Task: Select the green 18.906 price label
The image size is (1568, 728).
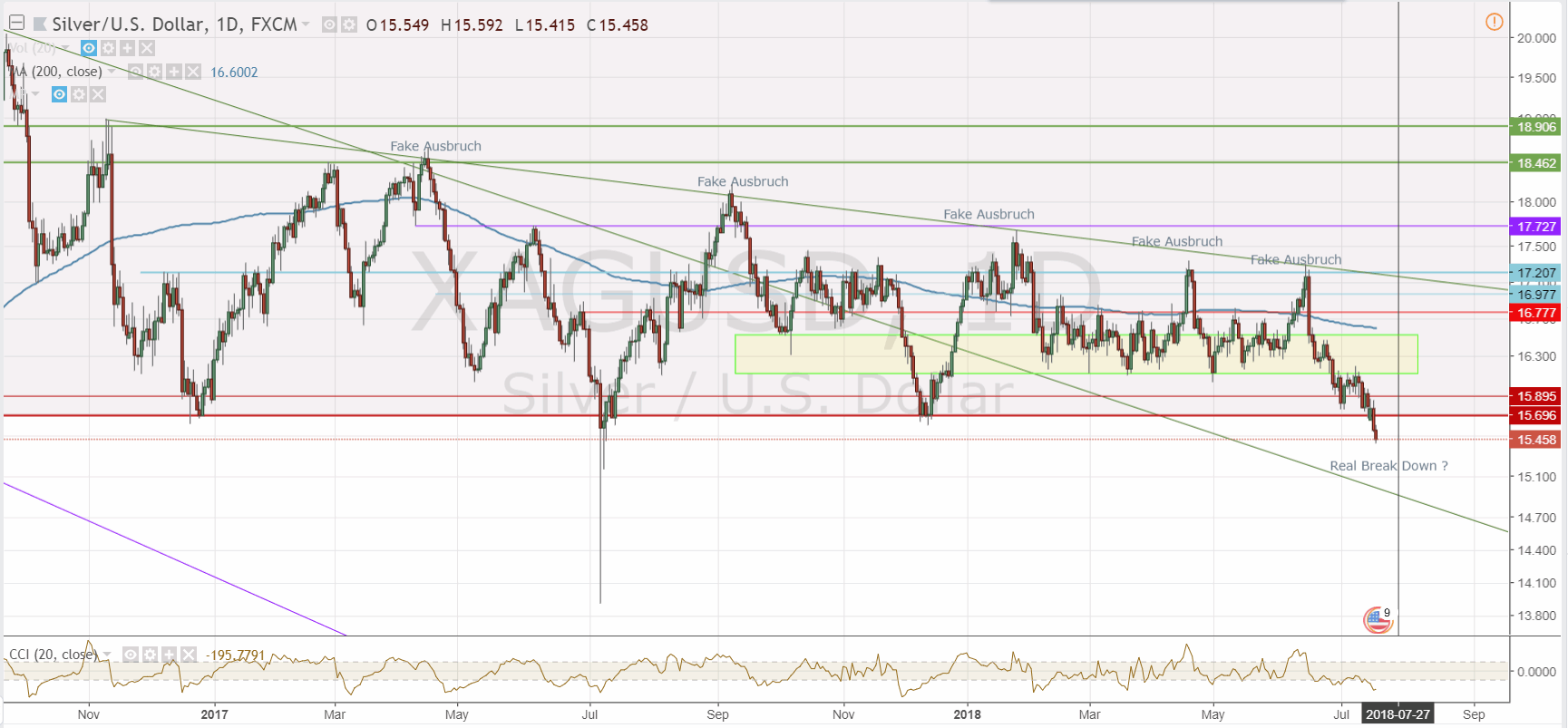Action: tap(1536, 127)
